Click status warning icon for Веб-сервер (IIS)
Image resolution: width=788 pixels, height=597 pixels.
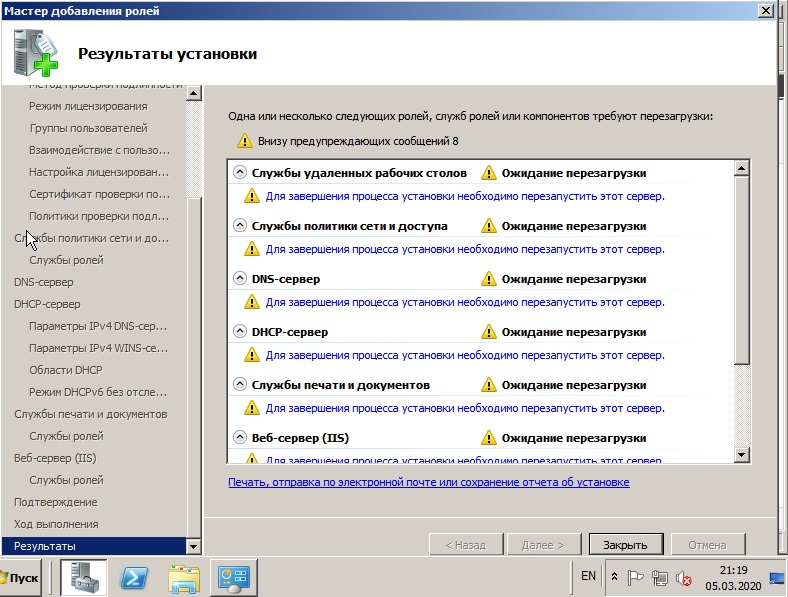click(488, 438)
